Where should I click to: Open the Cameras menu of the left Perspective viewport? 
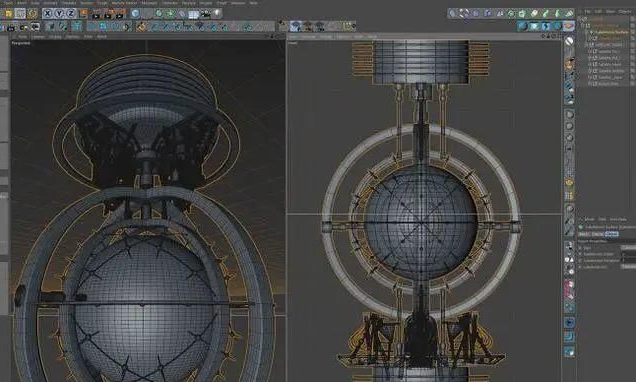pyautogui.click(x=39, y=36)
